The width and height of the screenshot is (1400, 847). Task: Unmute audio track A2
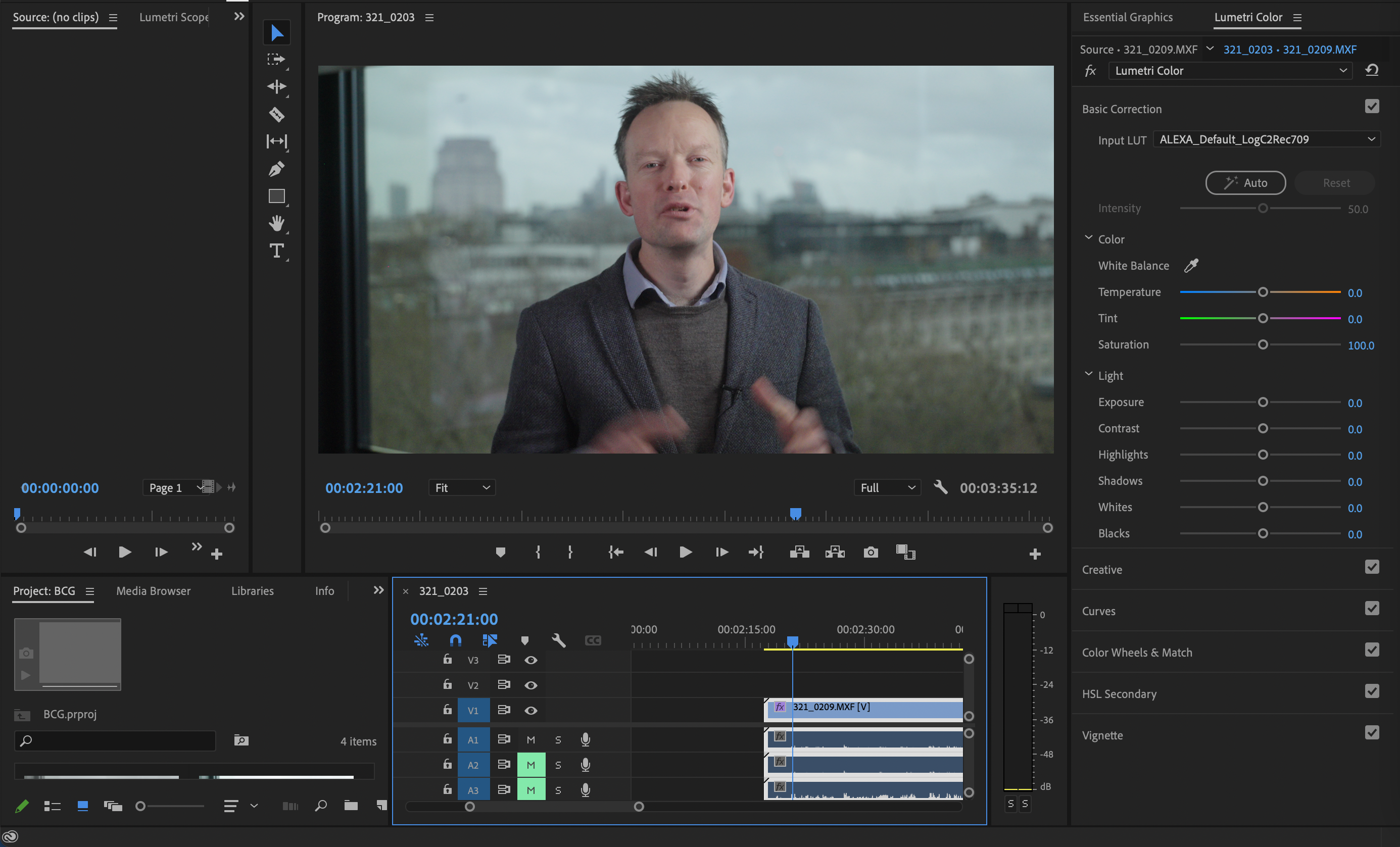(x=530, y=765)
